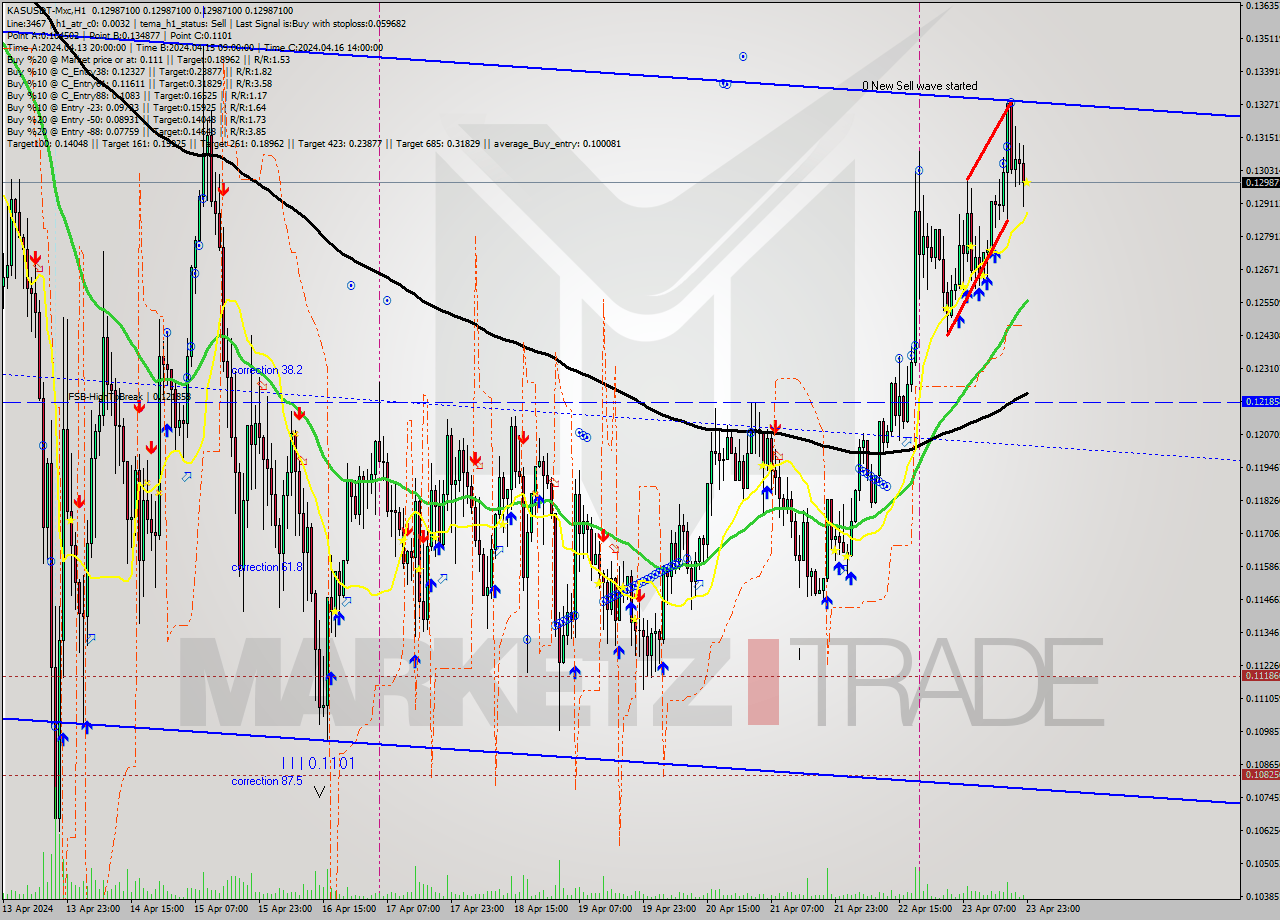Click the '23 Apr 23:00' time label
The image size is (1280, 920).
coord(1052,909)
